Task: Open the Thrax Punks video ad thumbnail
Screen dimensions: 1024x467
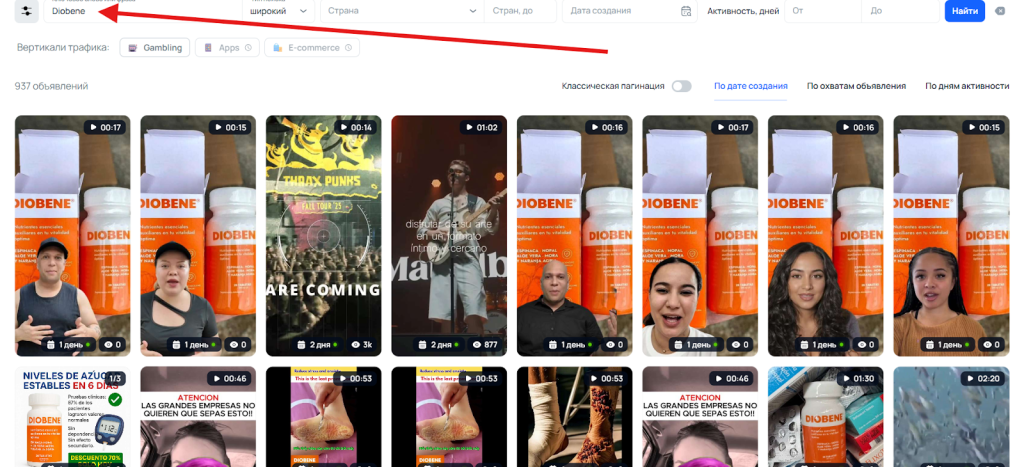Action: [323, 235]
